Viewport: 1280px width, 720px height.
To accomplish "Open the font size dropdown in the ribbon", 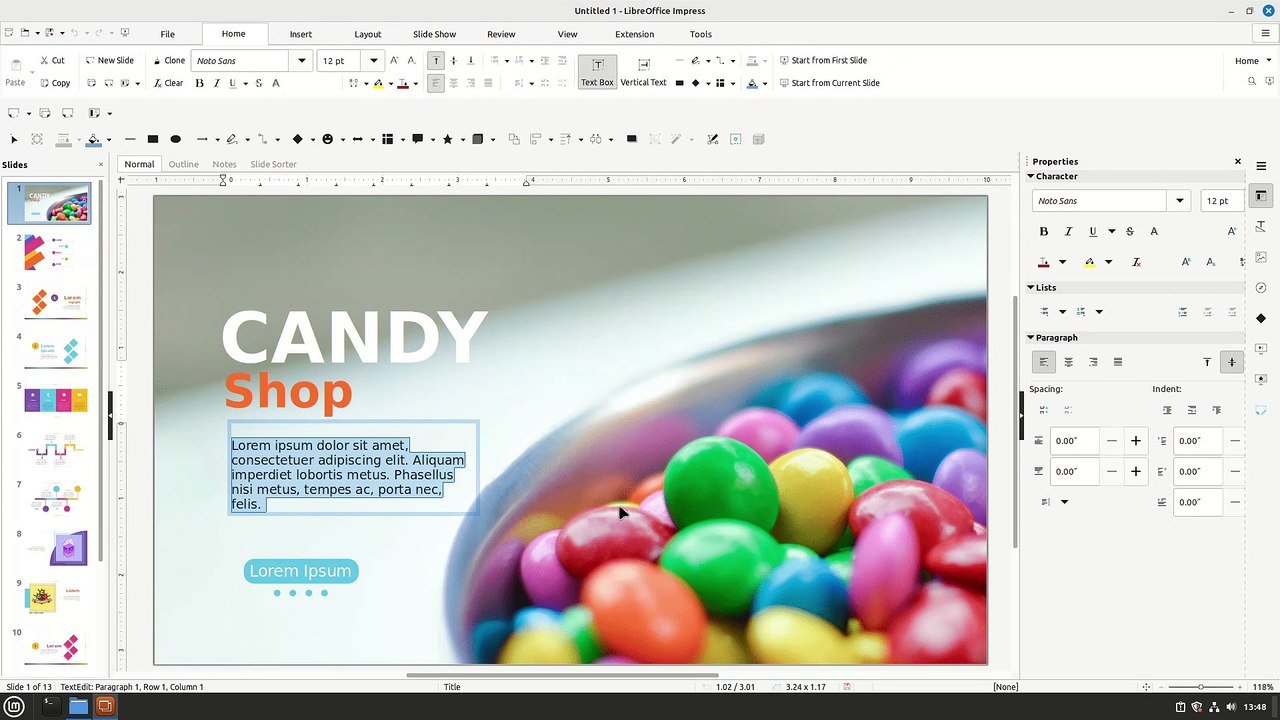I will pyautogui.click(x=374, y=61).
